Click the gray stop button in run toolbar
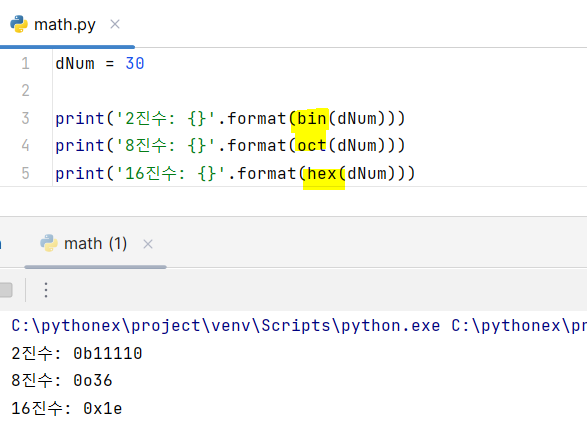Image resolution: width=587 pixels, height=427 pixels. [x=6, y=290]
